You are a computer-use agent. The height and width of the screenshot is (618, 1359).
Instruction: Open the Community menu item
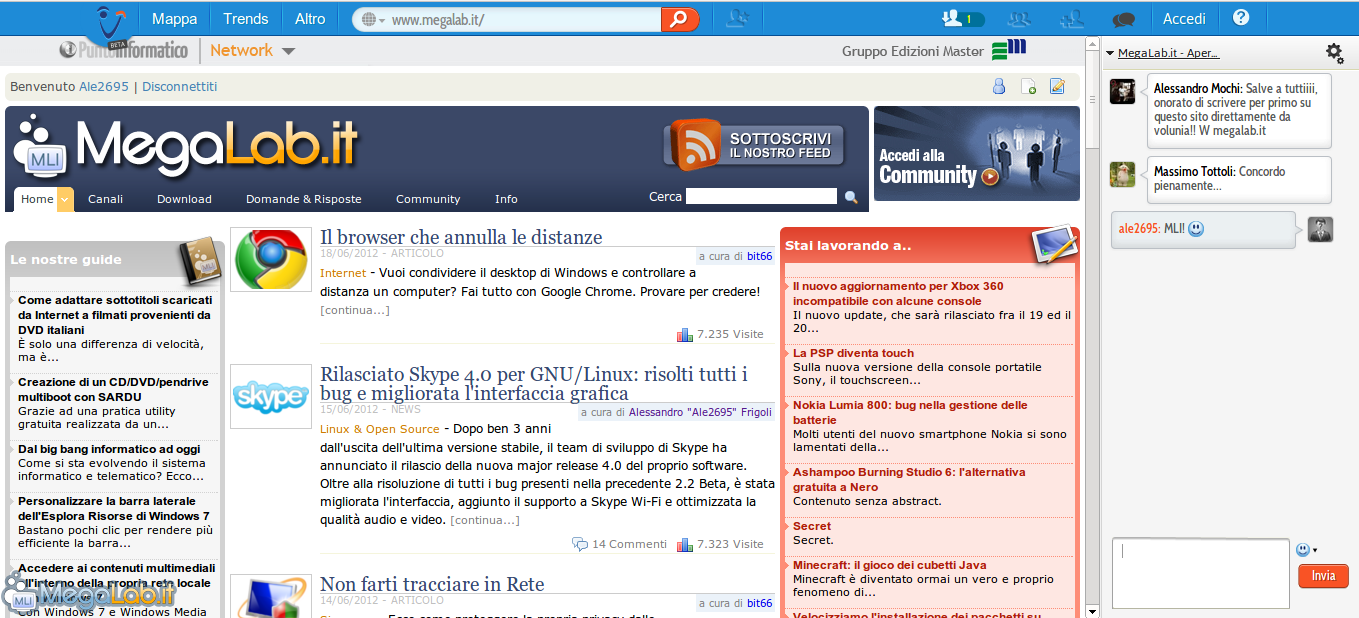(428, 199)
